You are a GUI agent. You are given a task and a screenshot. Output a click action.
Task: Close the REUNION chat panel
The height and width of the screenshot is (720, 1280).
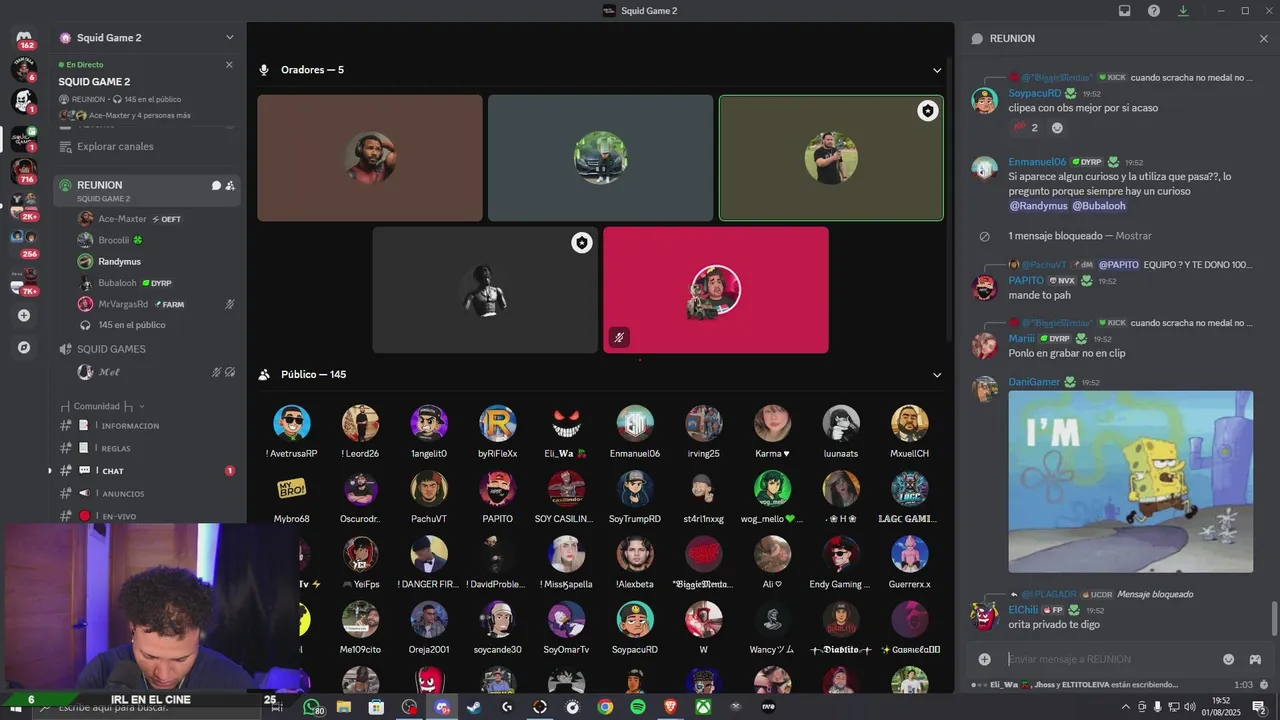1263,38
